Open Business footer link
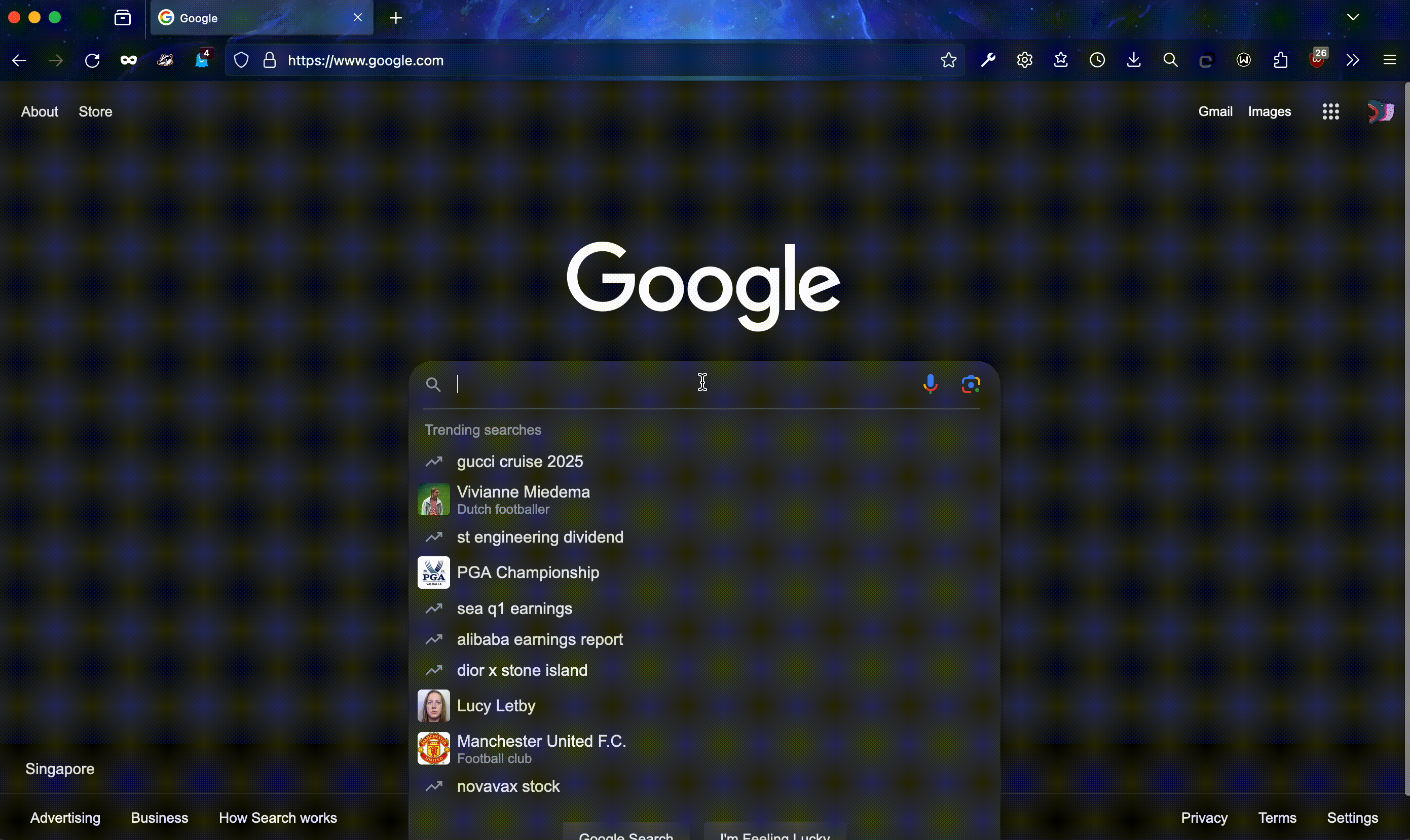This screenshot has height=840, width=1410. tap(160, 819)
